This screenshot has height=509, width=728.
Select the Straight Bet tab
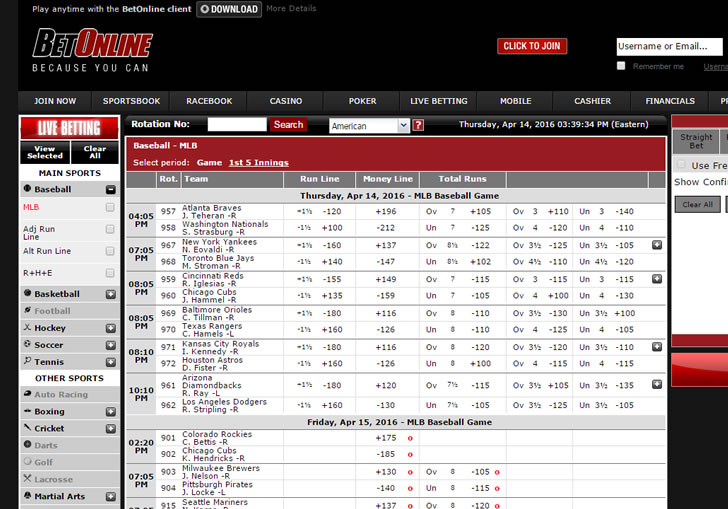[696, 141]
